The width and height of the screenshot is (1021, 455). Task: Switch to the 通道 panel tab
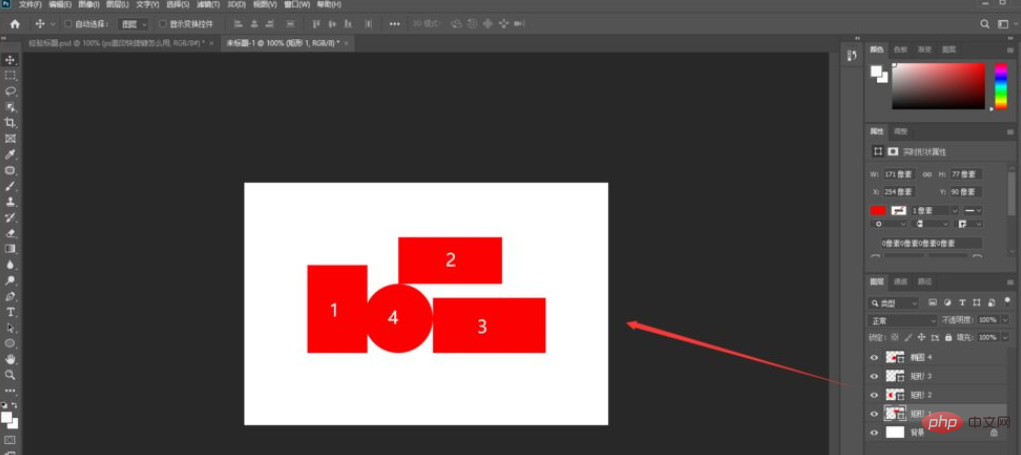point(900,282)
